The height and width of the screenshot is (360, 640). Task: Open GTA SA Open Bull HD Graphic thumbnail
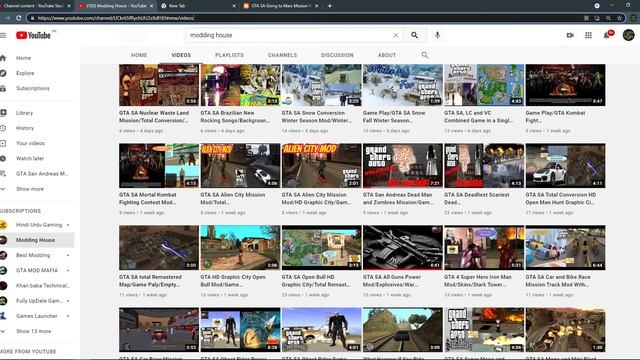point(321,248)
